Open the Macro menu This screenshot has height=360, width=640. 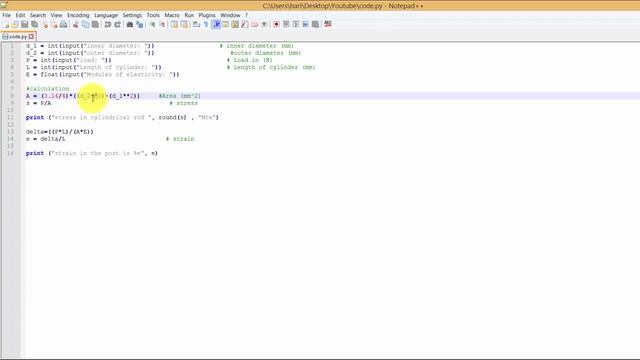[x=172, y=15]
